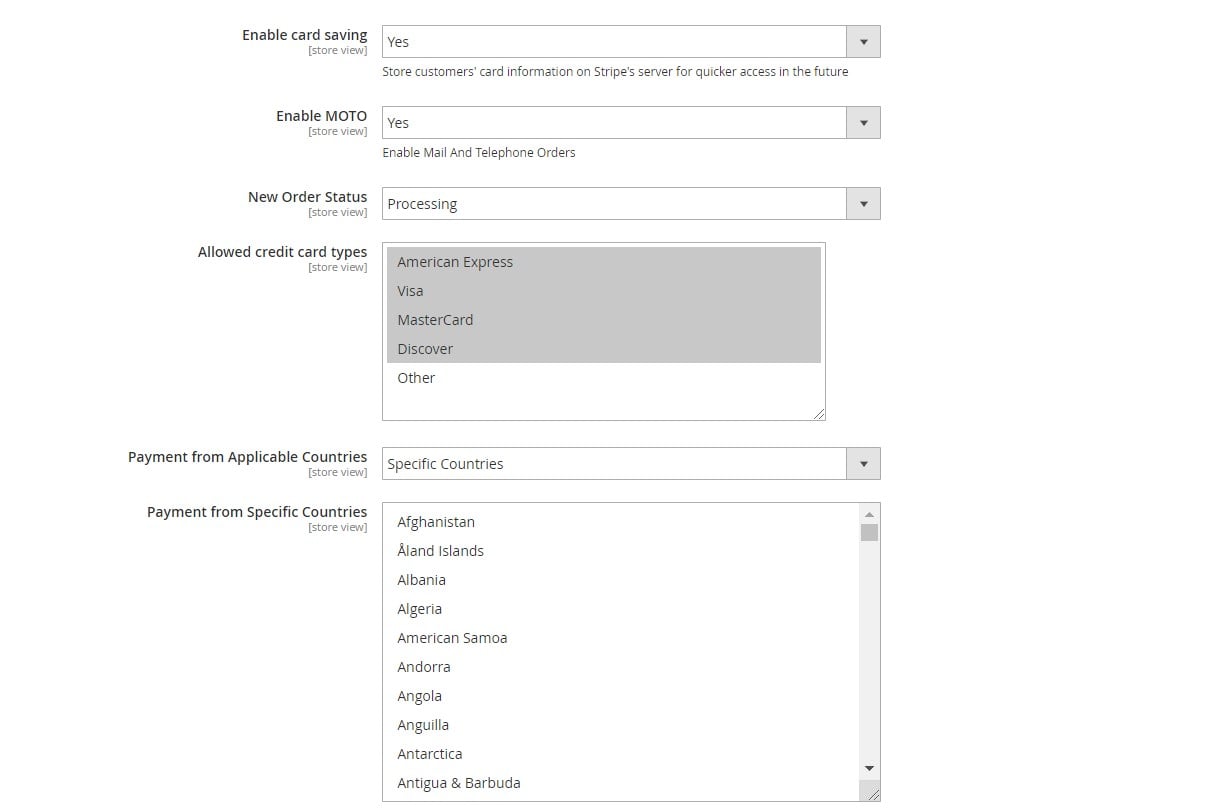
Task: Click the card types box resize handle
Action: point(819,414)
